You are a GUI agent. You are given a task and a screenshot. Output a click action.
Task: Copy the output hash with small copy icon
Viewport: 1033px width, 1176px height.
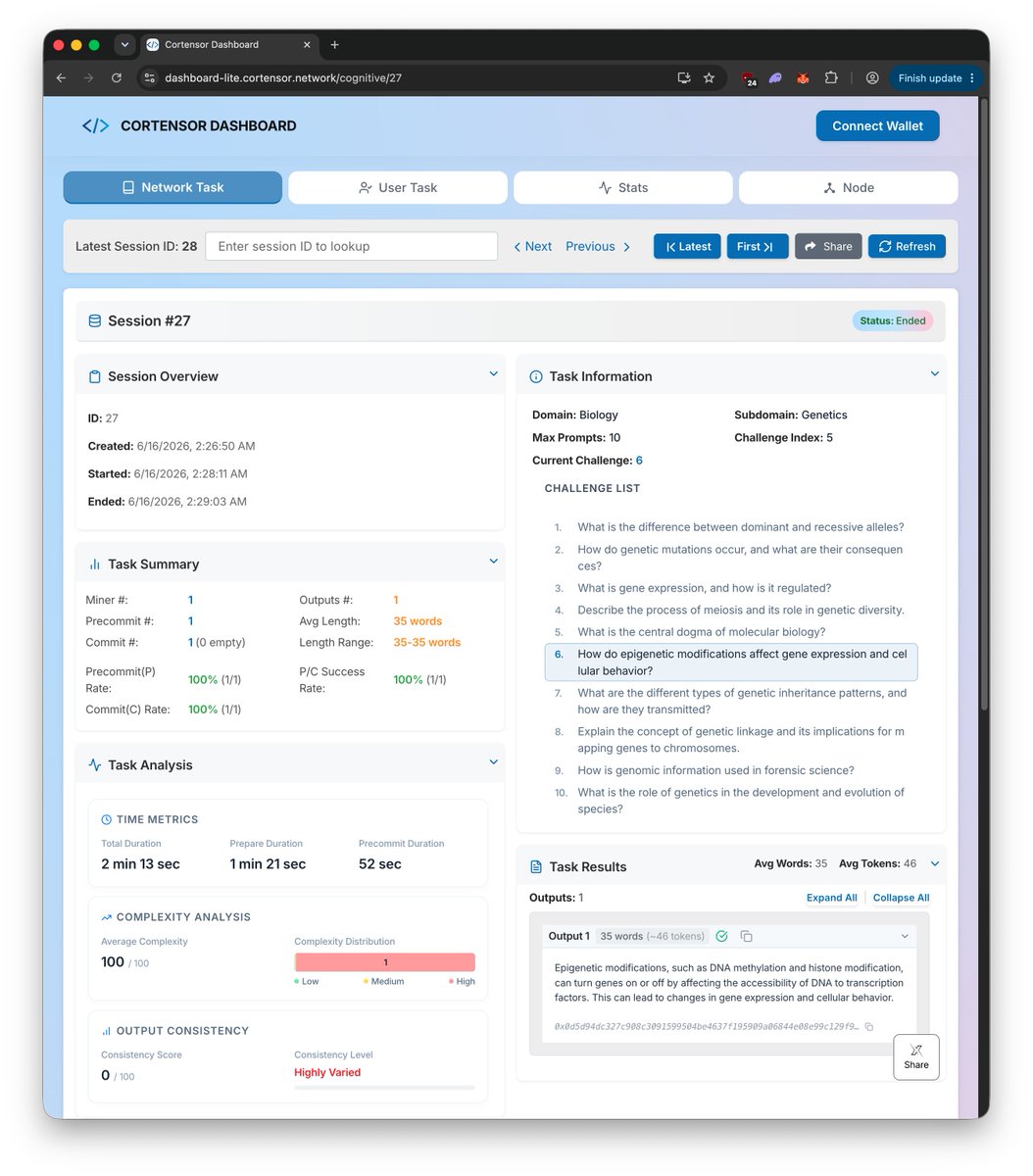point(869,1027)
